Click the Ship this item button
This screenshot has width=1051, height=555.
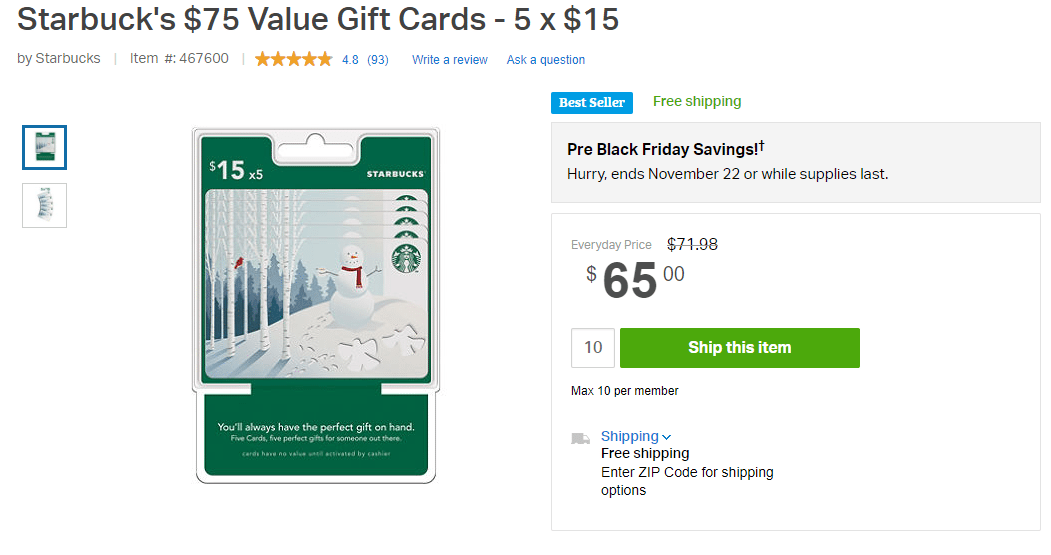click(x=739, y=348)
